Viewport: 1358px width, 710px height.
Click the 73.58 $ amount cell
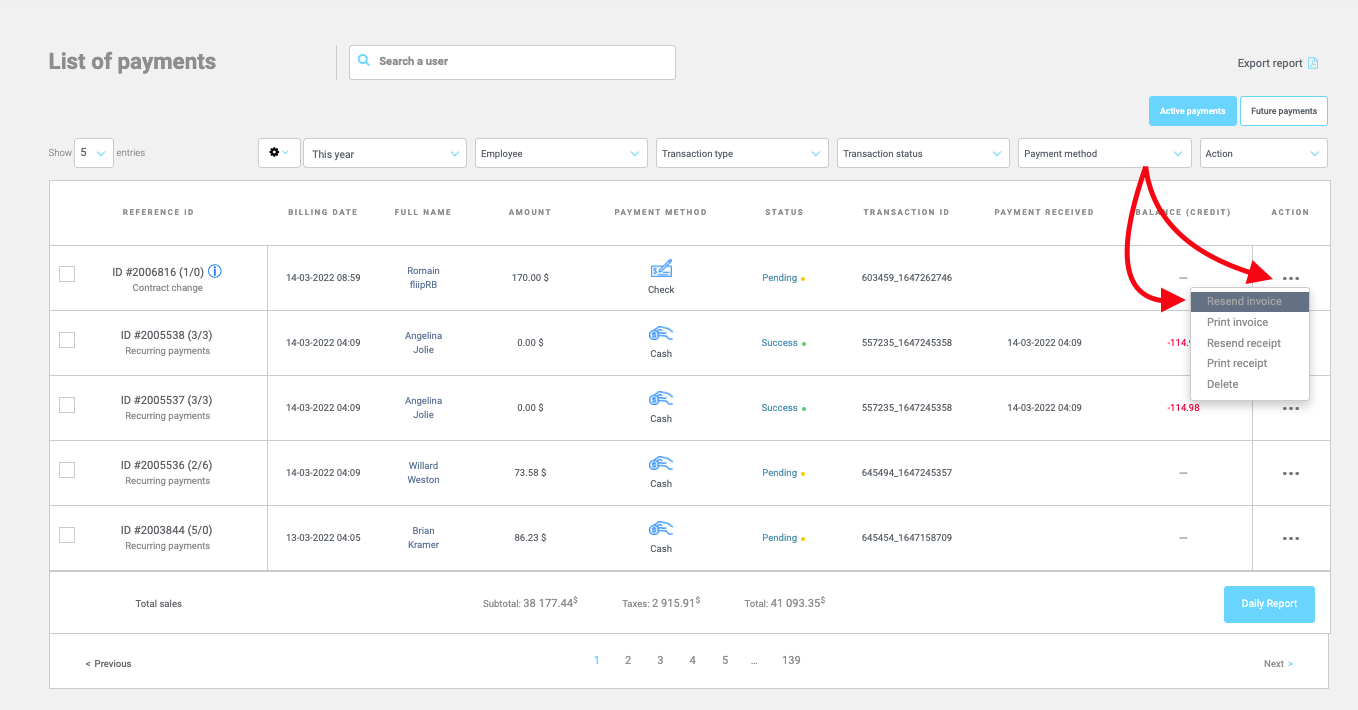[529, 473]
